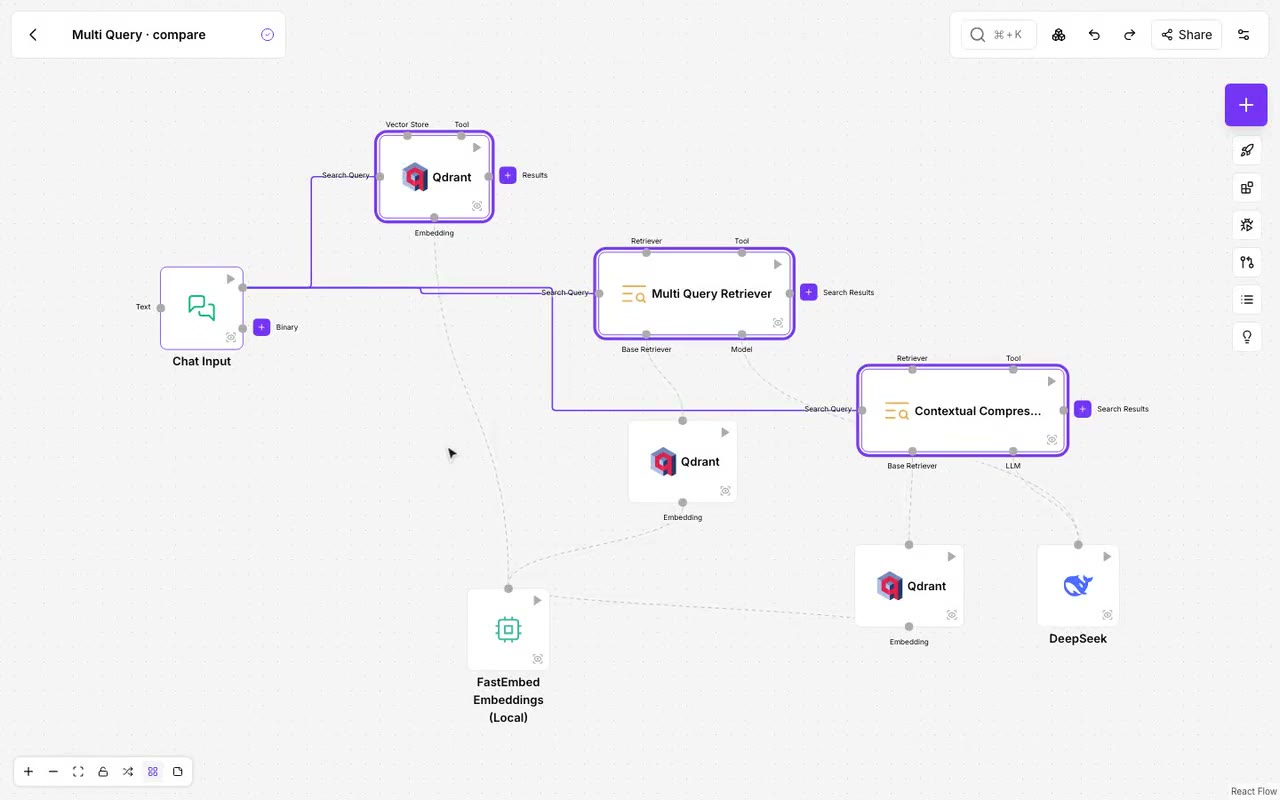The height and width of the screenshot is (800, 1280).
Task: Click the lightbulb tips icon
Action: 1247,337
